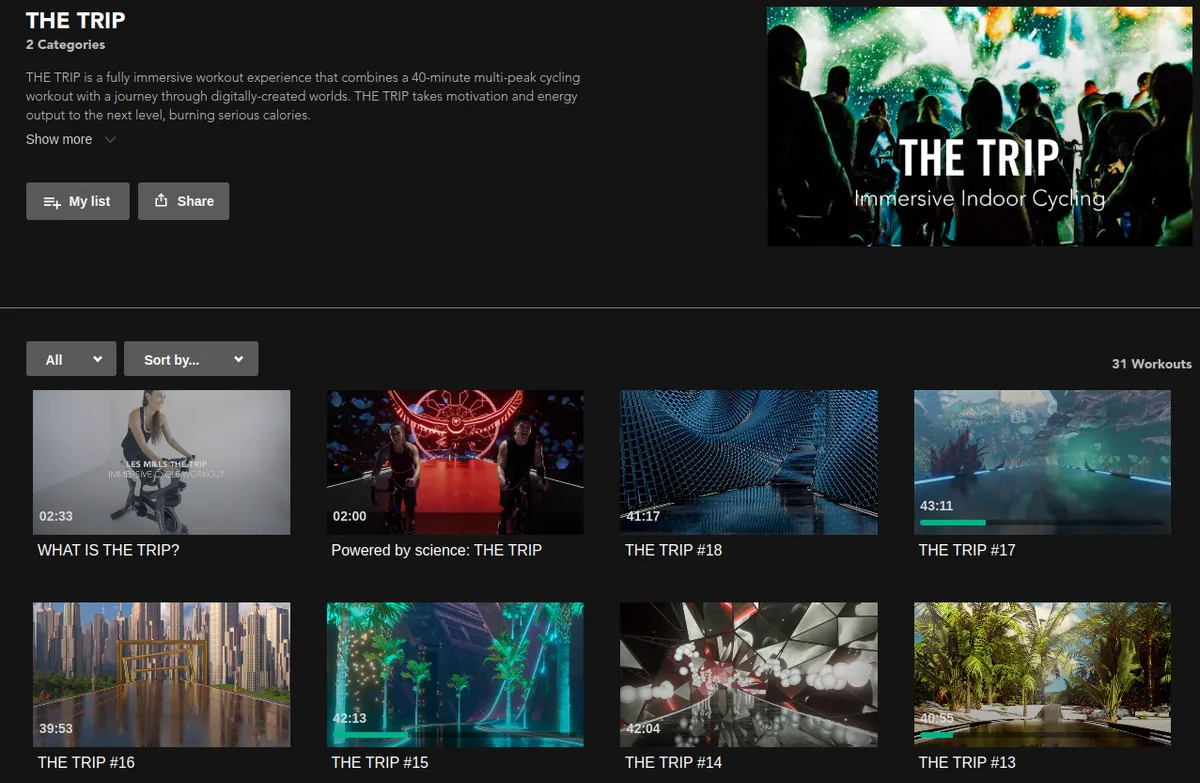
Task: Click the 2 Categories label
Action: pyautogui.click(x=65, y=45)
